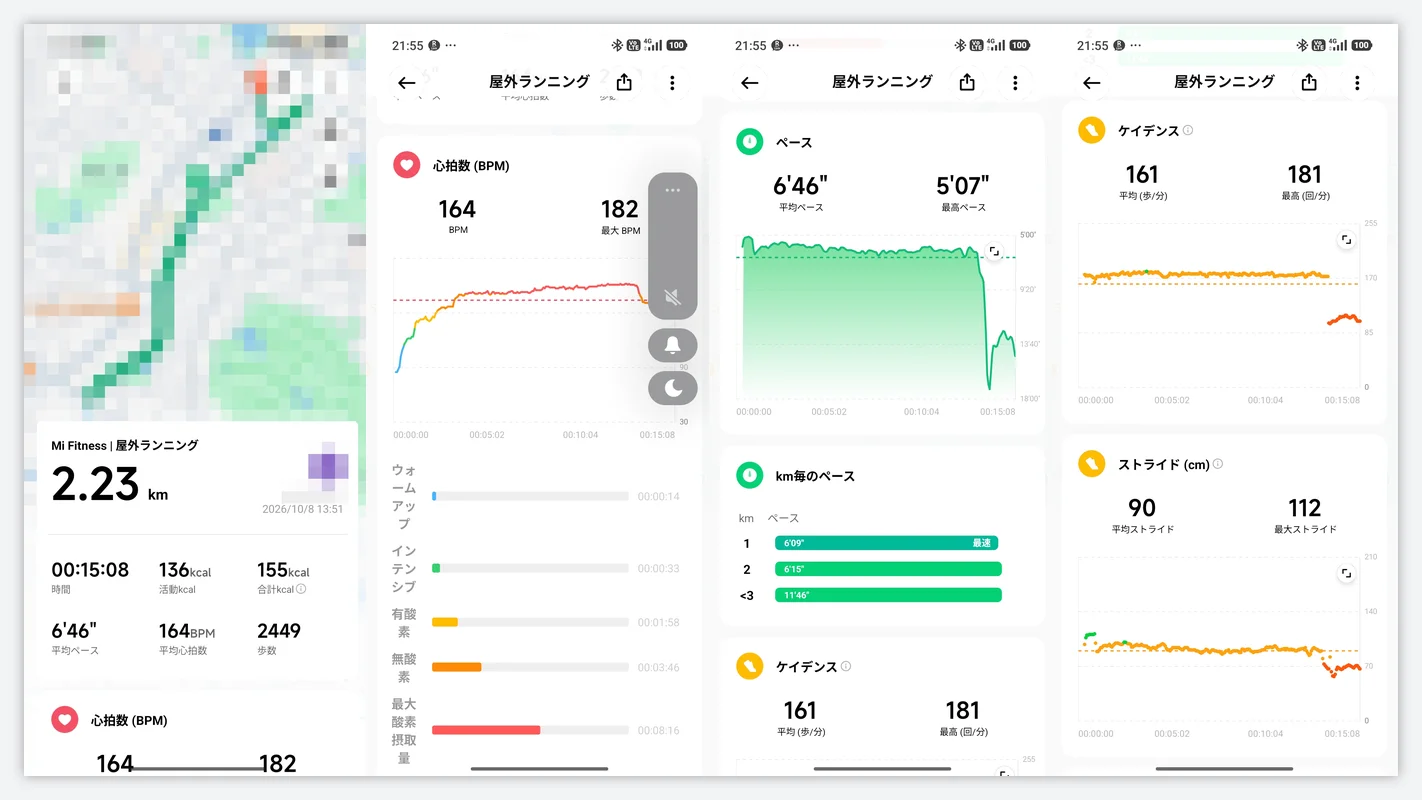Tap the volume slider in the overlay panel
The width and height of the screenshot is (1422, 800).
click(673, 246)
